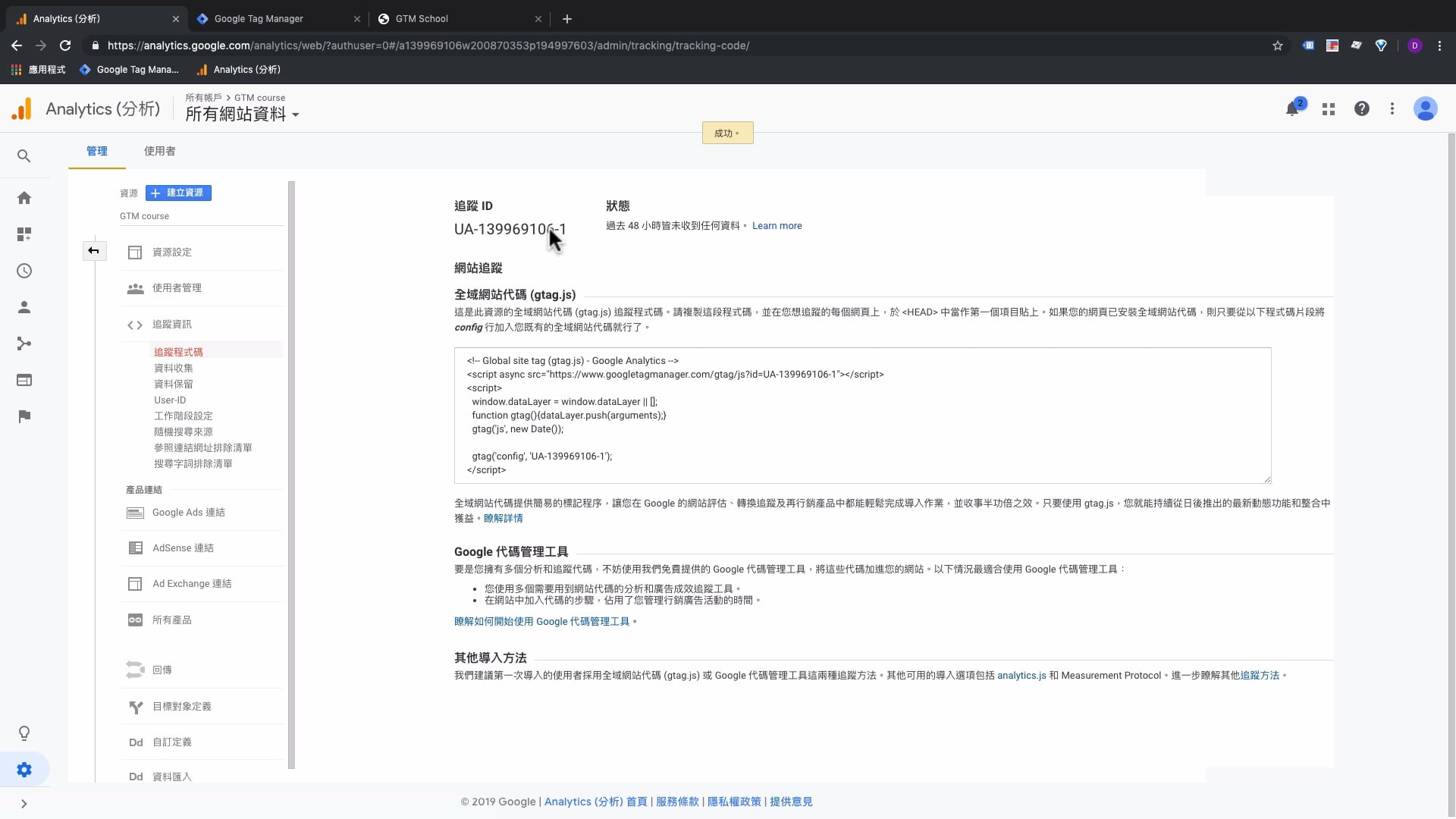Screen dimensions: 1456x819
Task: Expand the left nav via bottom chevron
Action: (24, 804)
